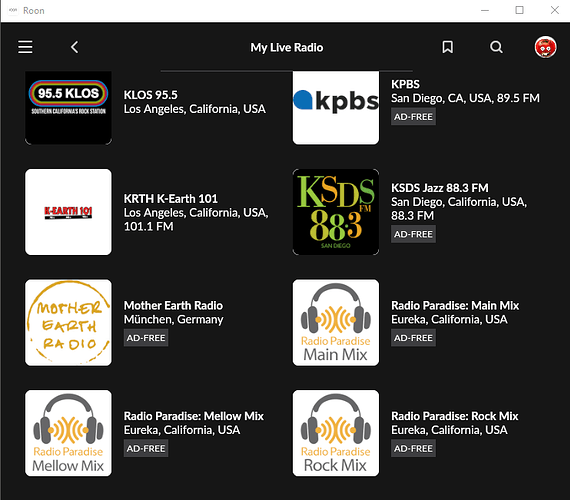Click 'Los Angeles, California, USA' under KLOS 95.5
Image resolution: width=570 pixels, height=500 pixels.
tap(194, 109)
